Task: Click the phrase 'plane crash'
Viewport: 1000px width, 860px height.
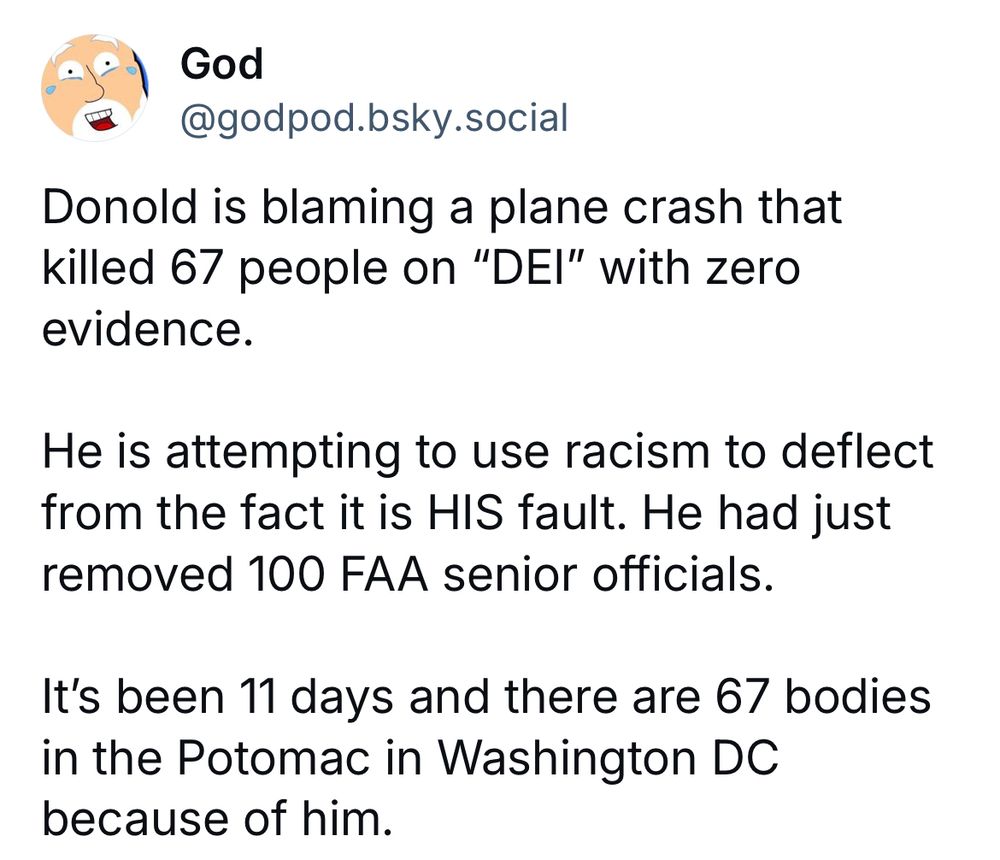Action: point(616,210)
